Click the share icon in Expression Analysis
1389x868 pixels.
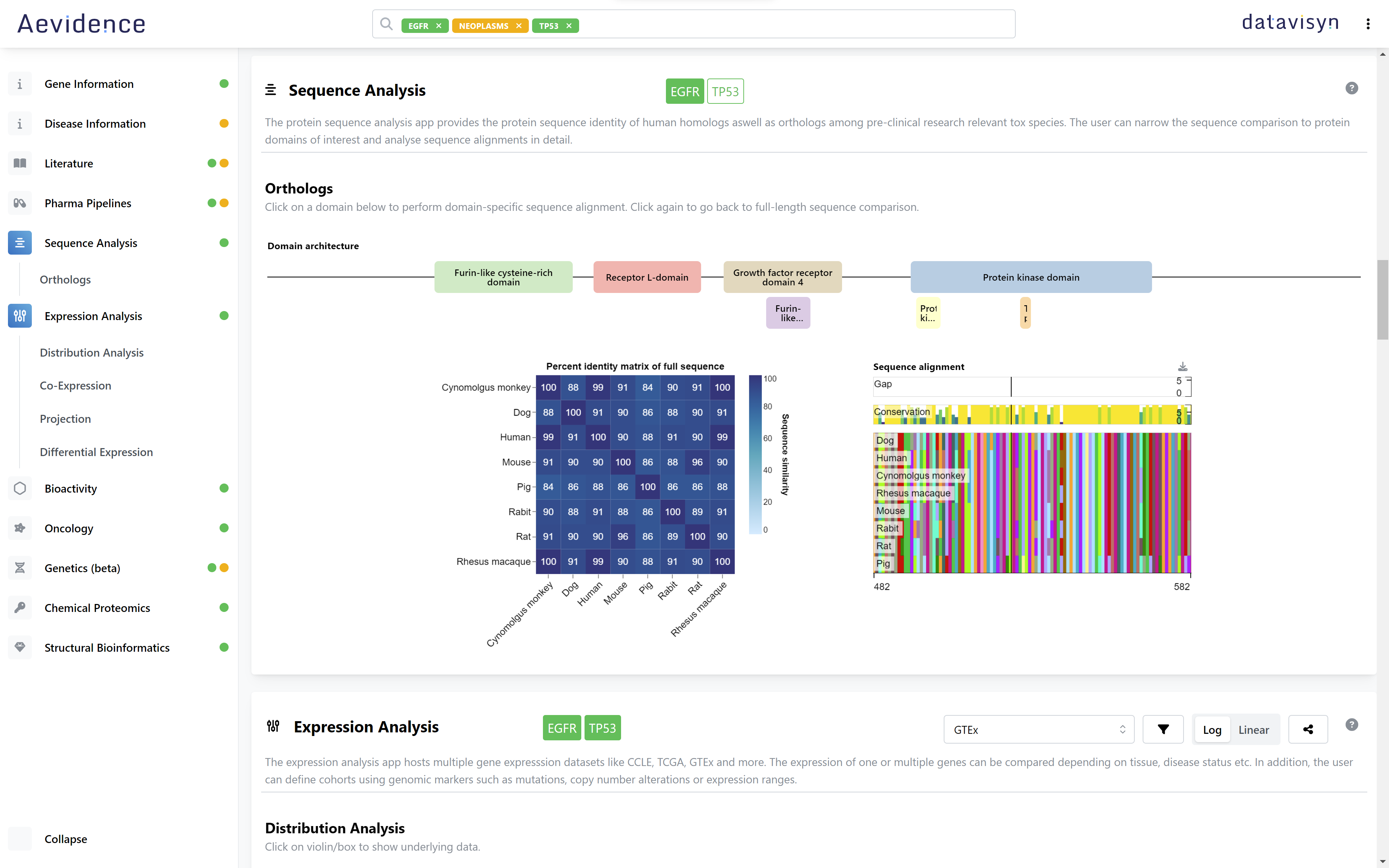(x=1308, y=729)
